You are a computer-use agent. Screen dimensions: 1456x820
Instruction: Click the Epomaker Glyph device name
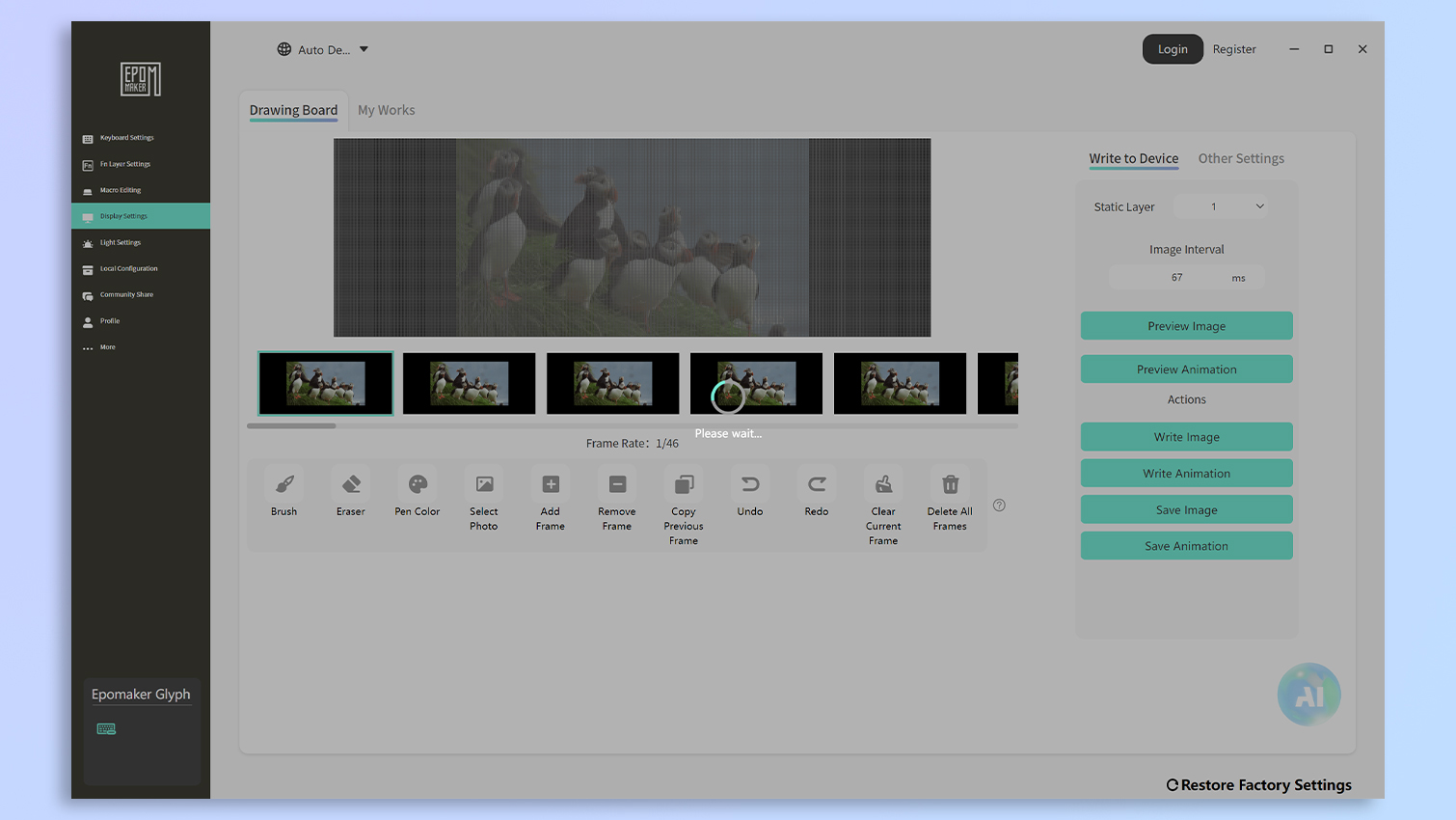click(141, 695)
